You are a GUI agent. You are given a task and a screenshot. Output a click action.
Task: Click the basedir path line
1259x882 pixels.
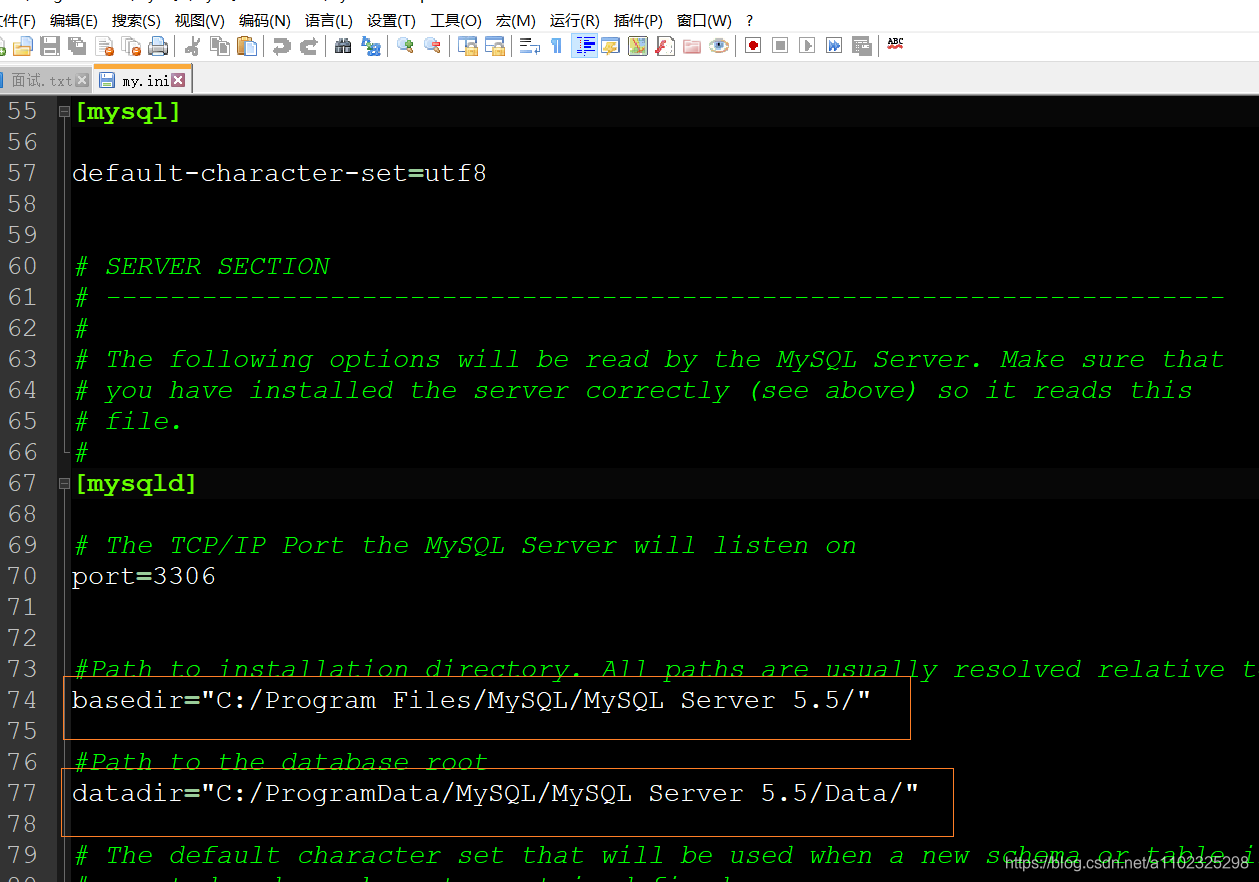(x=471, y=701)
